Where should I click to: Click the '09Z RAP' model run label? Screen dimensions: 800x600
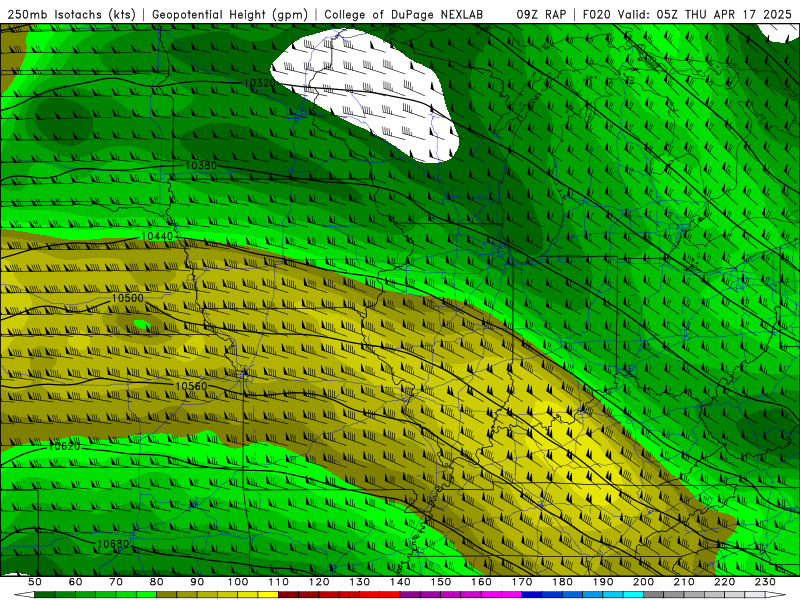click(x=541, y=14)
